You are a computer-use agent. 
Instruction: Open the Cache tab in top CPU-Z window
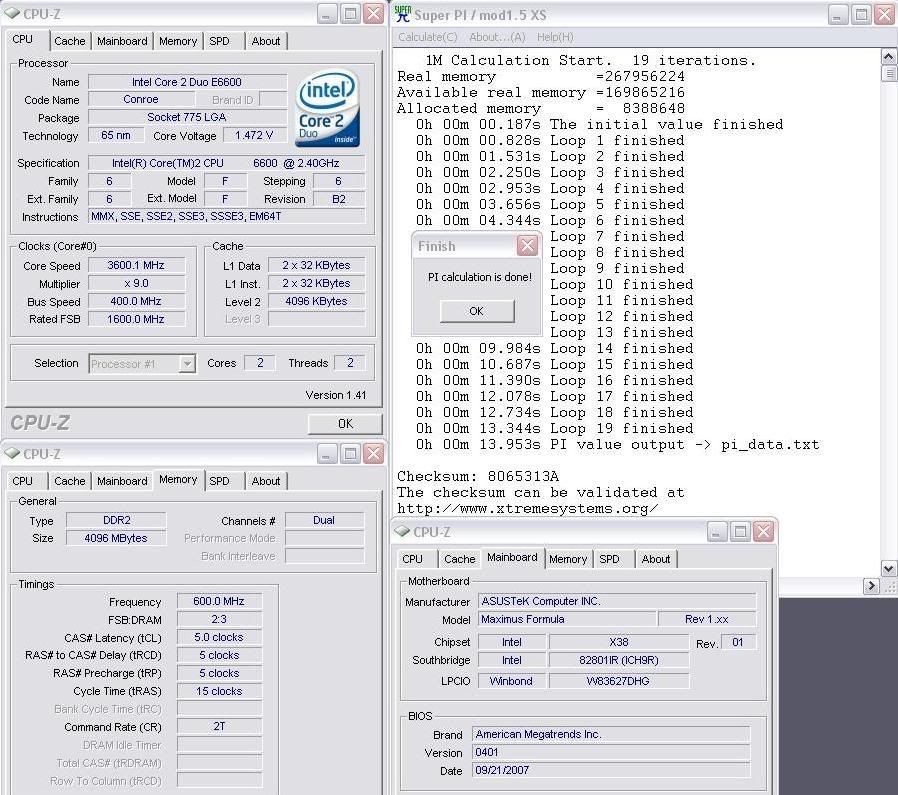(69, 41)
